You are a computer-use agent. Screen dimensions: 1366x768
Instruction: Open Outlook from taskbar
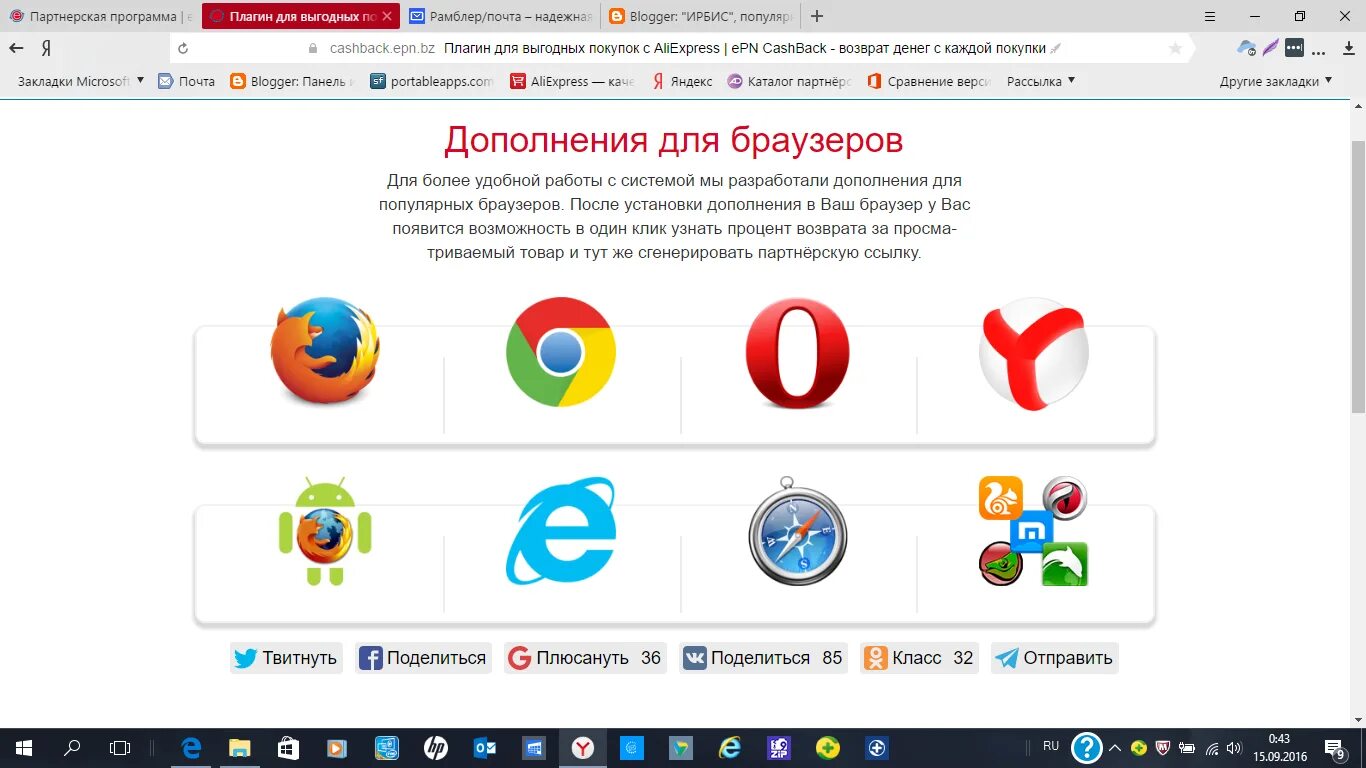click(x=485, y=747)
